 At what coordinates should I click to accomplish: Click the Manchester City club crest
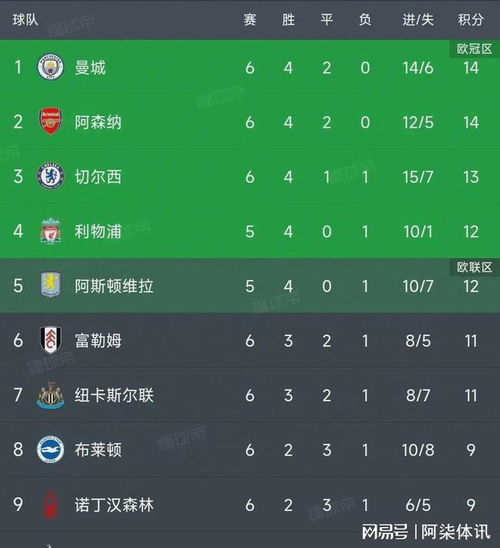50,67
